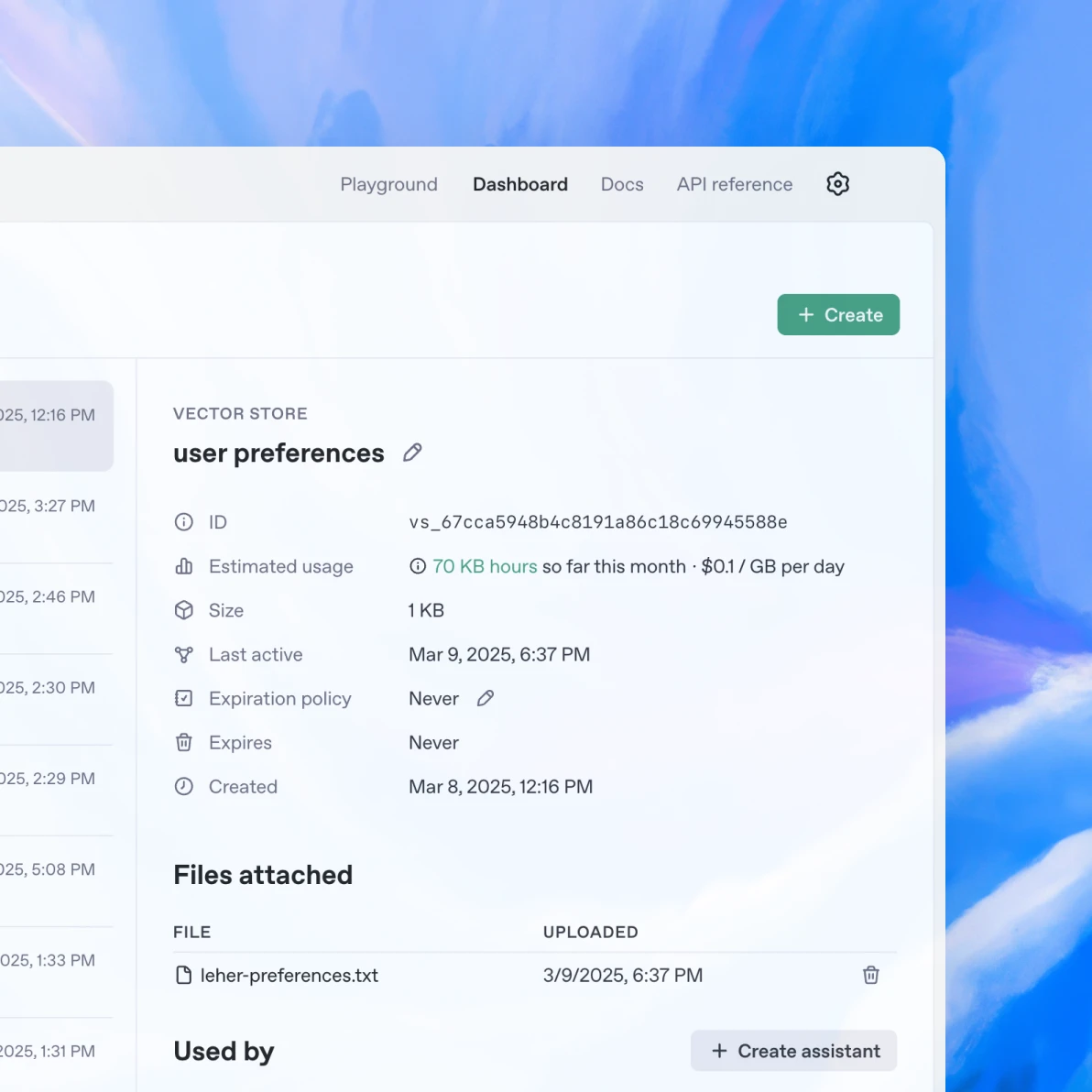Viewport: 1092px width, 1092px height.
Task: Click the file icon of leher-preferences.txt
Action: [184, 975]
